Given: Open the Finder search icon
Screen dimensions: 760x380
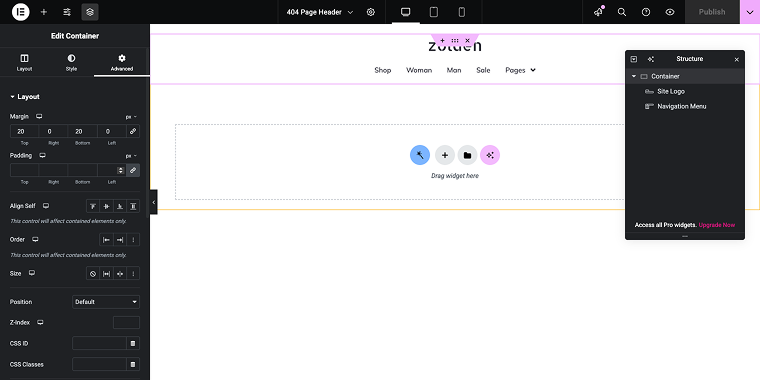Looking at the screenshot, I should (x=622, y=12).
